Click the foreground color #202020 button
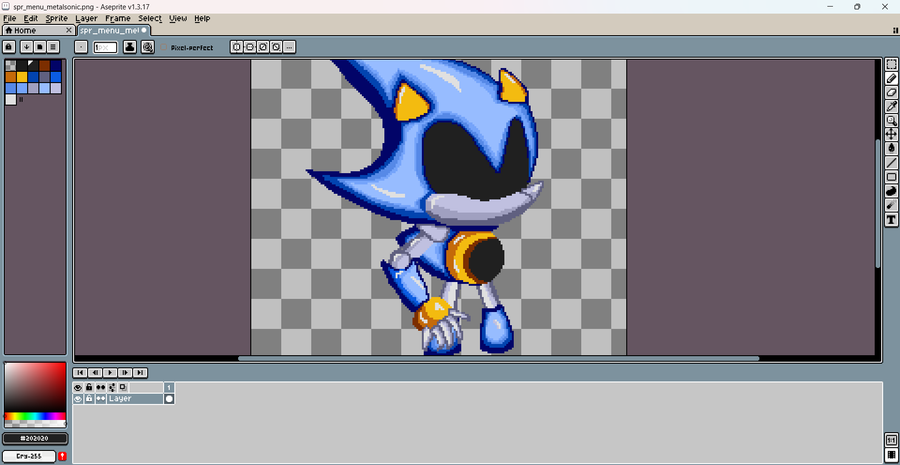The width and height of the screenshot is (900, 465). [x=35, y=439]
